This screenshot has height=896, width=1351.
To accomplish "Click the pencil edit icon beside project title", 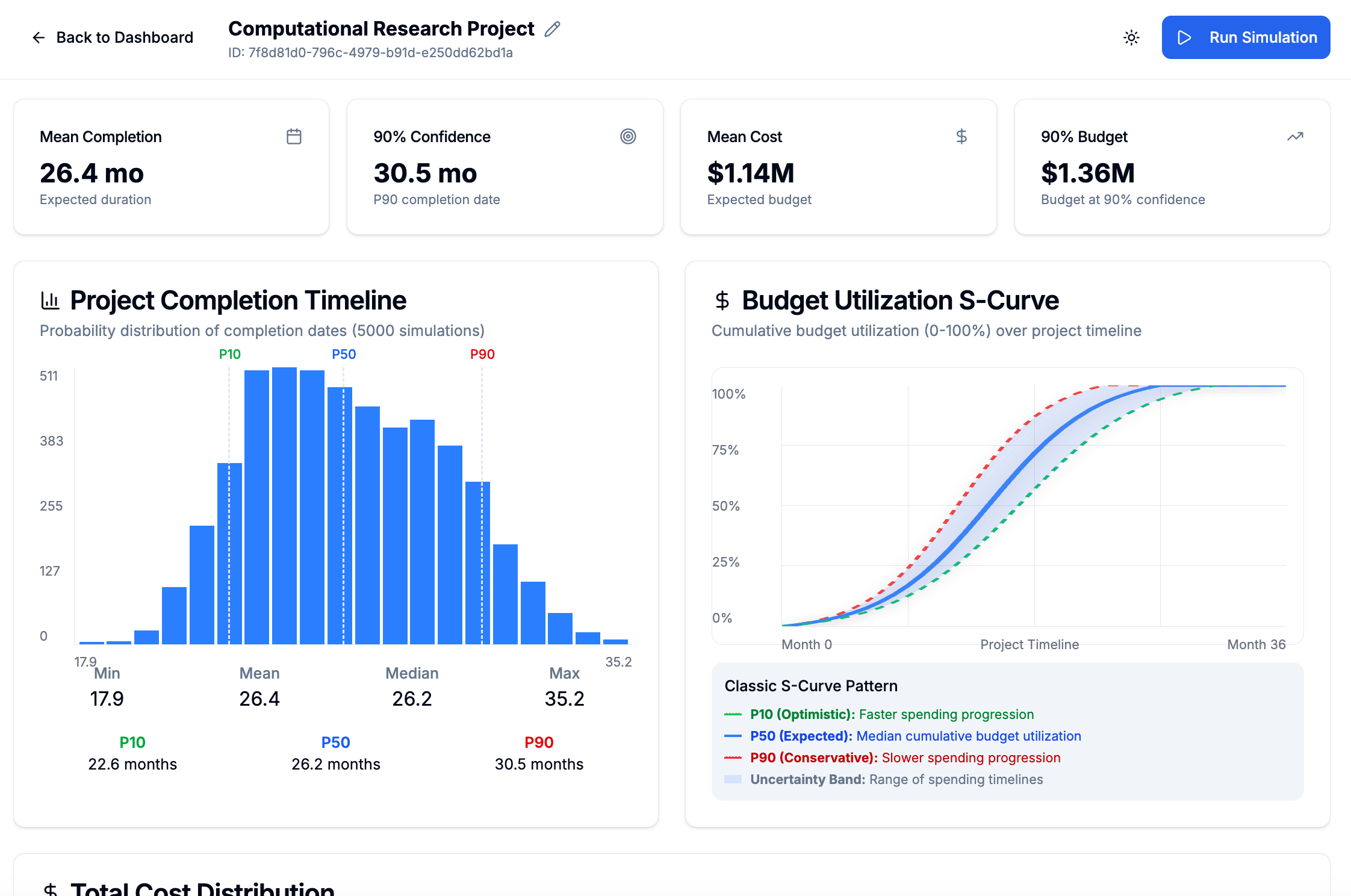I will pos(552,29).
